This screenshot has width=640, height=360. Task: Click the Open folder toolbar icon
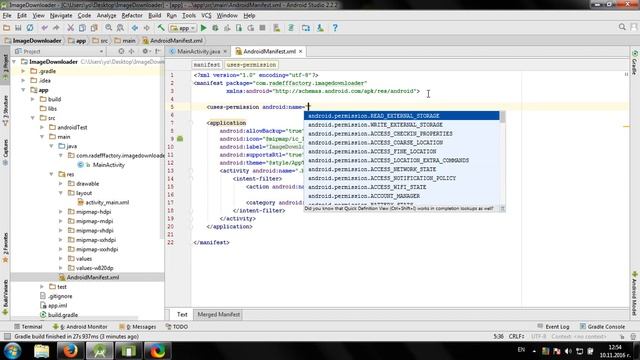click(x=7, y=28)
